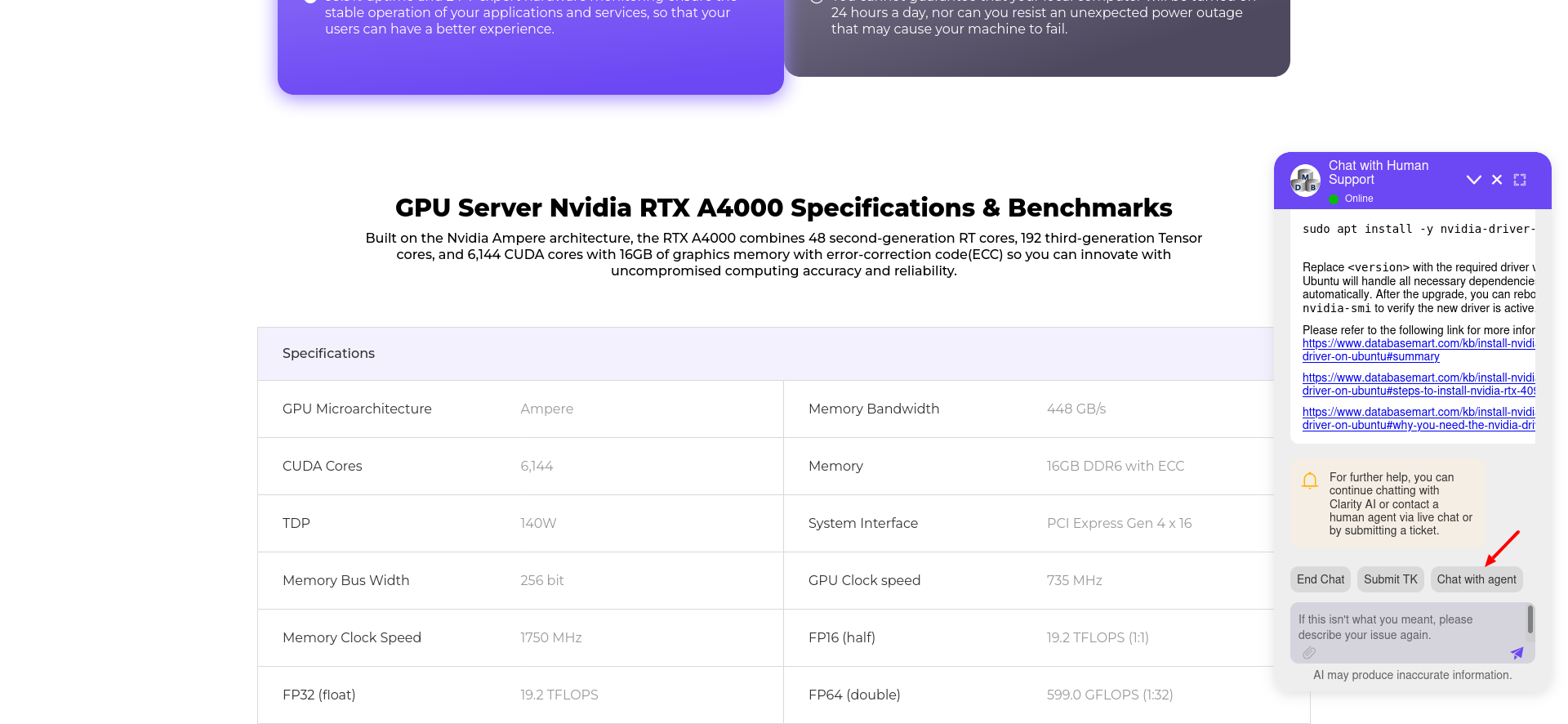Select the Ampere value
This screenshot has width=1568, height=724.
click(547, 409)
